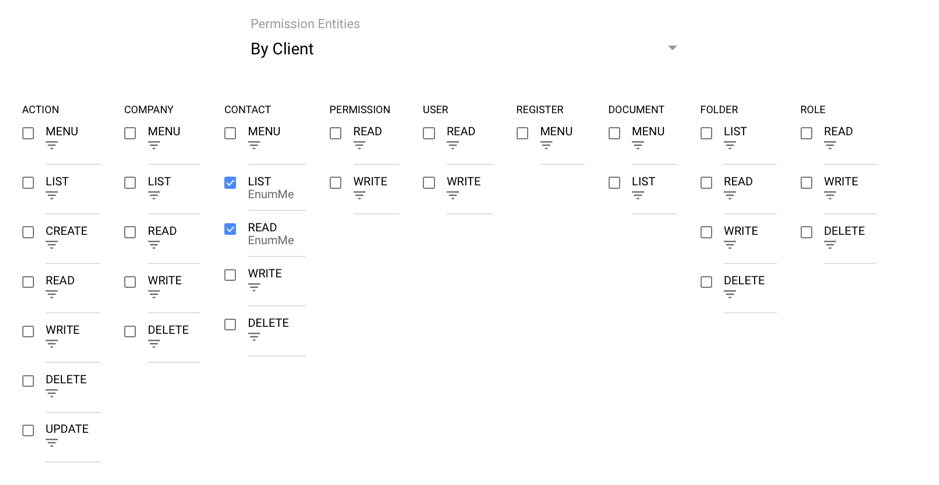Open the filter under USER READ
The width and height of the screenshot is (939, 485).
[x=452, y=146]
